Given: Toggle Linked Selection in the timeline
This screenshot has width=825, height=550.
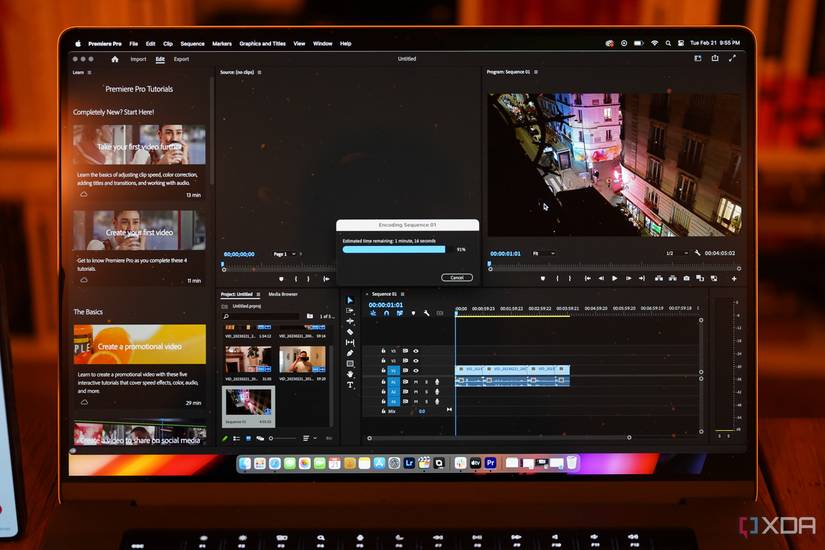Looking at the screenshot, I should pyautogui.click(x=399, y=313).
